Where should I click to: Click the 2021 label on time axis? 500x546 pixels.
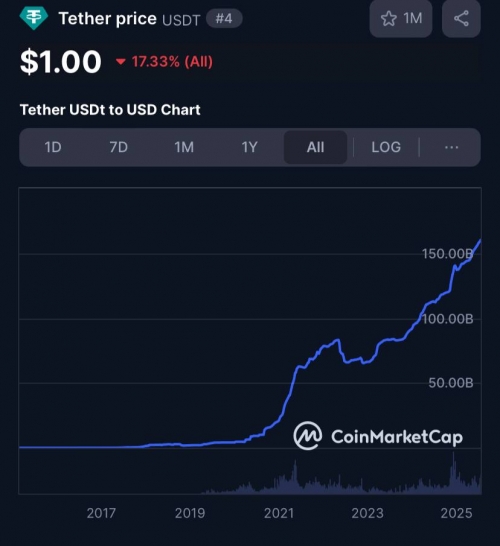click(279, 513)
